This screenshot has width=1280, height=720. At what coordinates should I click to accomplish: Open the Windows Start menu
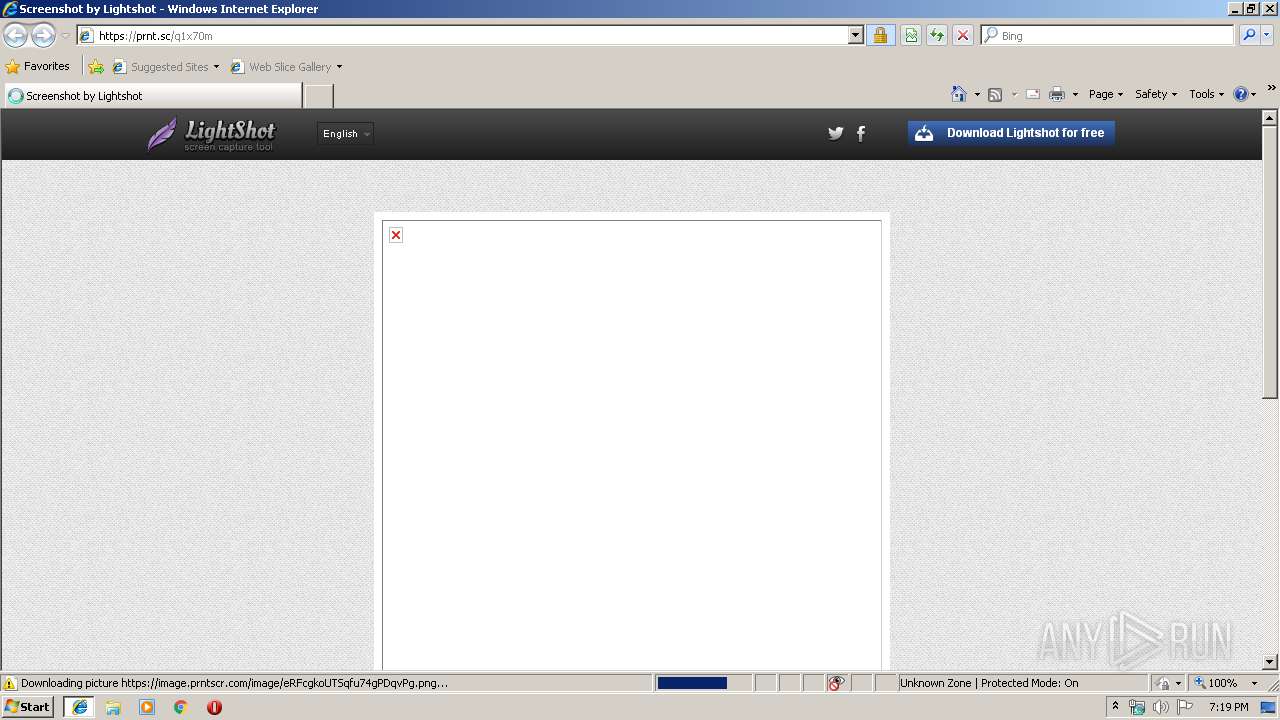click(28, 707)
